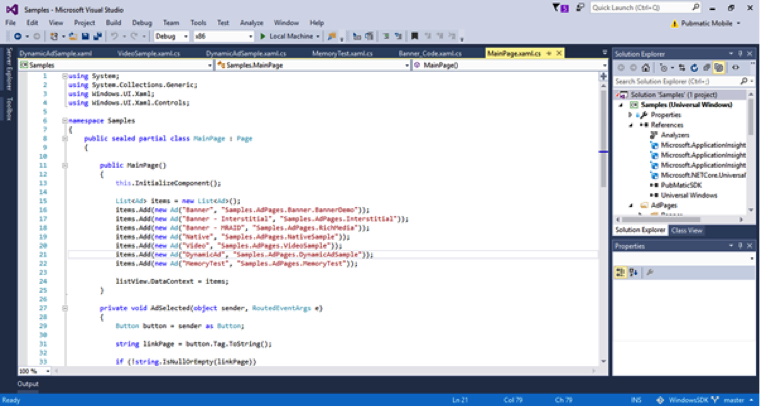Click the account warning triangle icon
This screenshot has height=407, width=760.
click(674, 23)
